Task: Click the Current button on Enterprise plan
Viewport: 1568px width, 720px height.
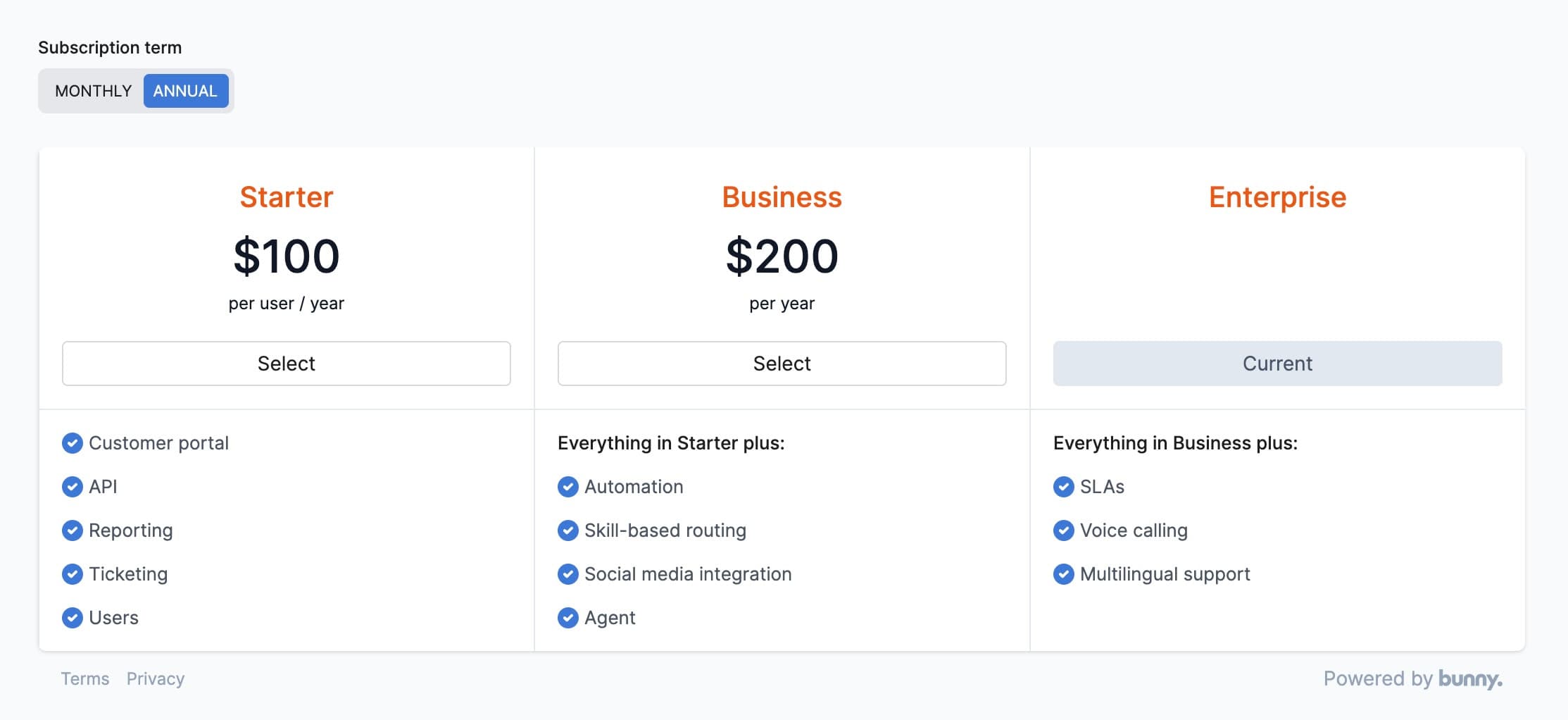Action: [1277, 364]
